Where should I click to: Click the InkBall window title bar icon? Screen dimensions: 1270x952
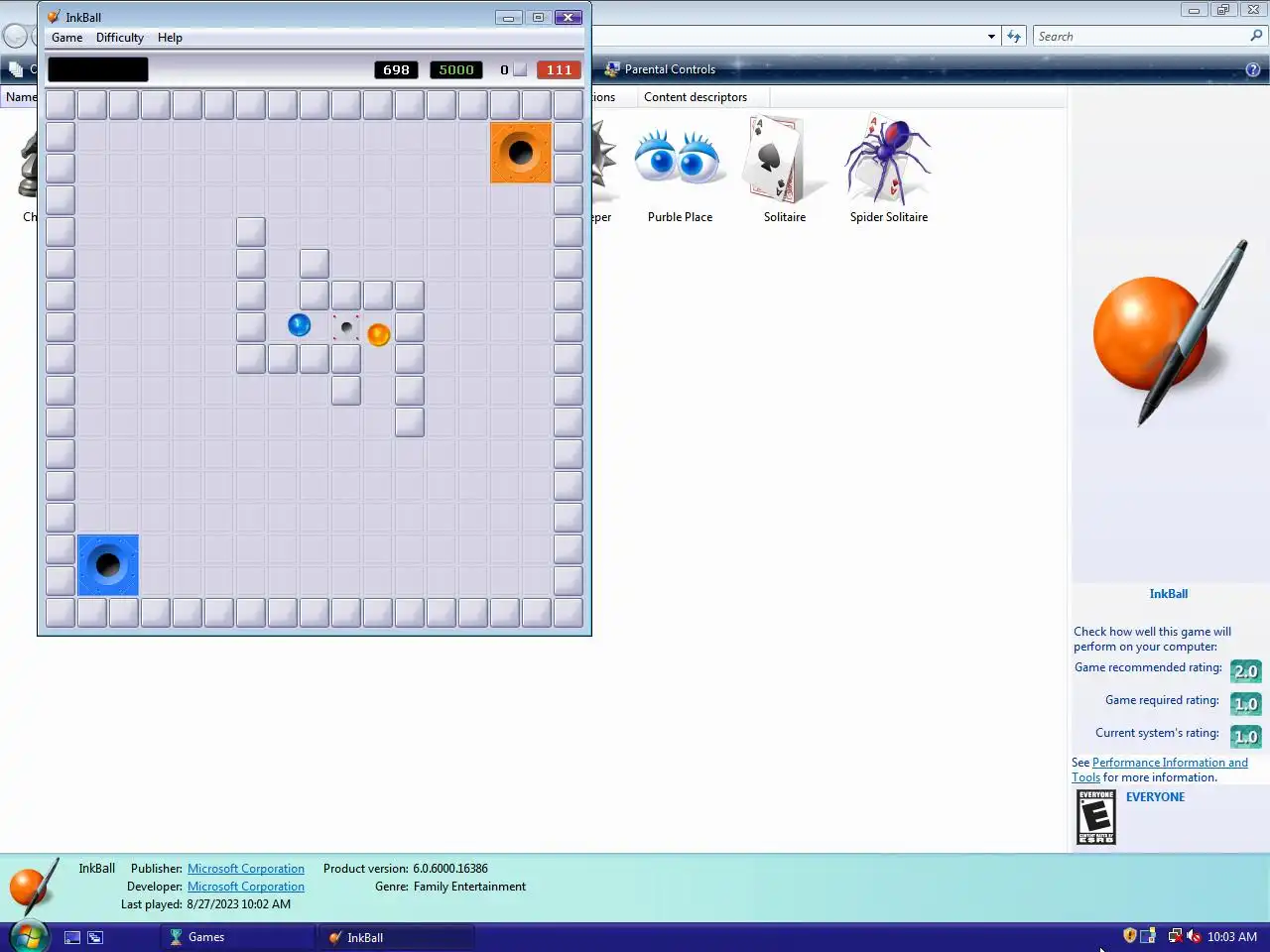click(x=54, y=17)
